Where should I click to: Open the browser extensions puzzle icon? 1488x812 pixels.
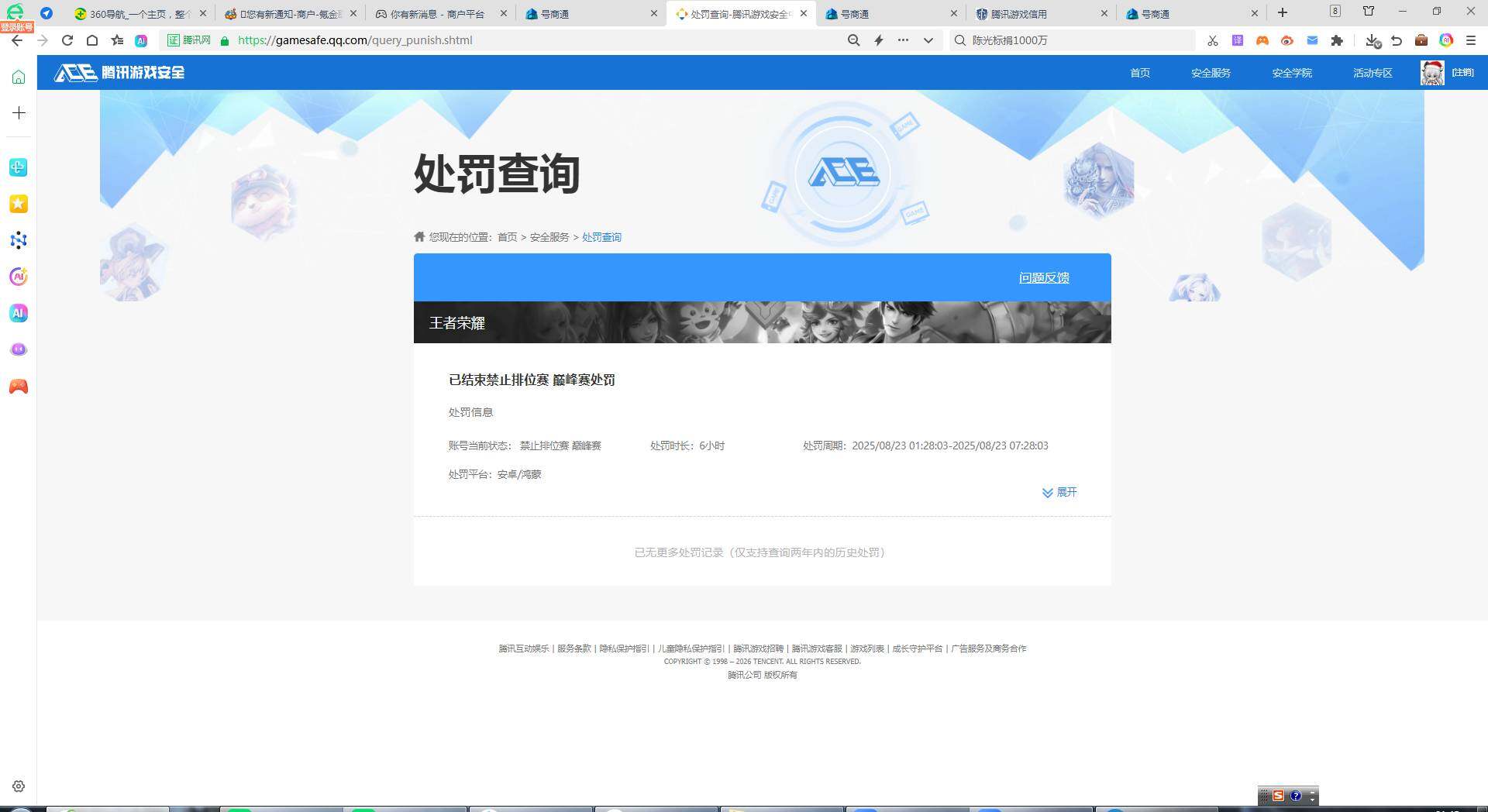[x=1337, y=40]
